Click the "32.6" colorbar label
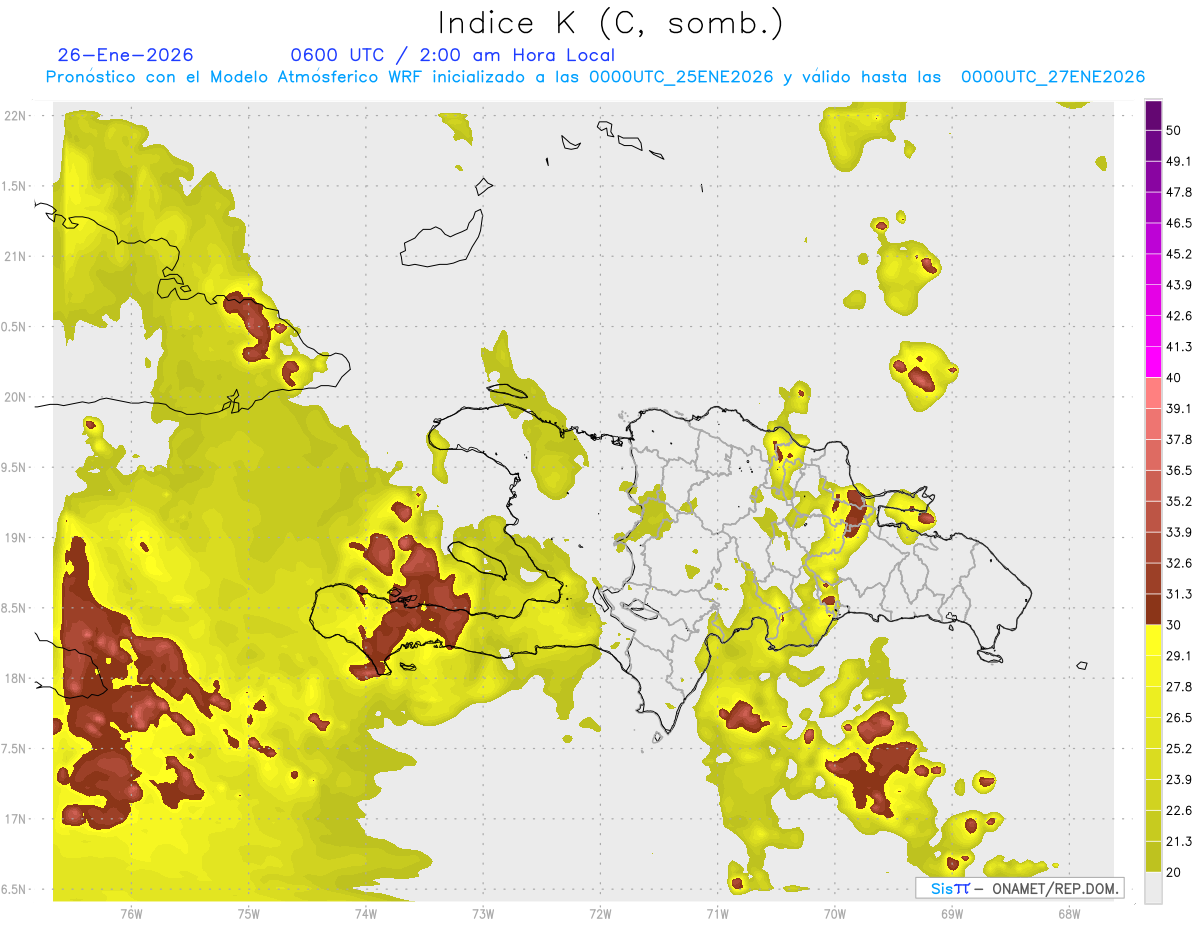Image resolution: width=1200 pixels, height=927 pixels. pyautogui.click(x=1179, y=563)
